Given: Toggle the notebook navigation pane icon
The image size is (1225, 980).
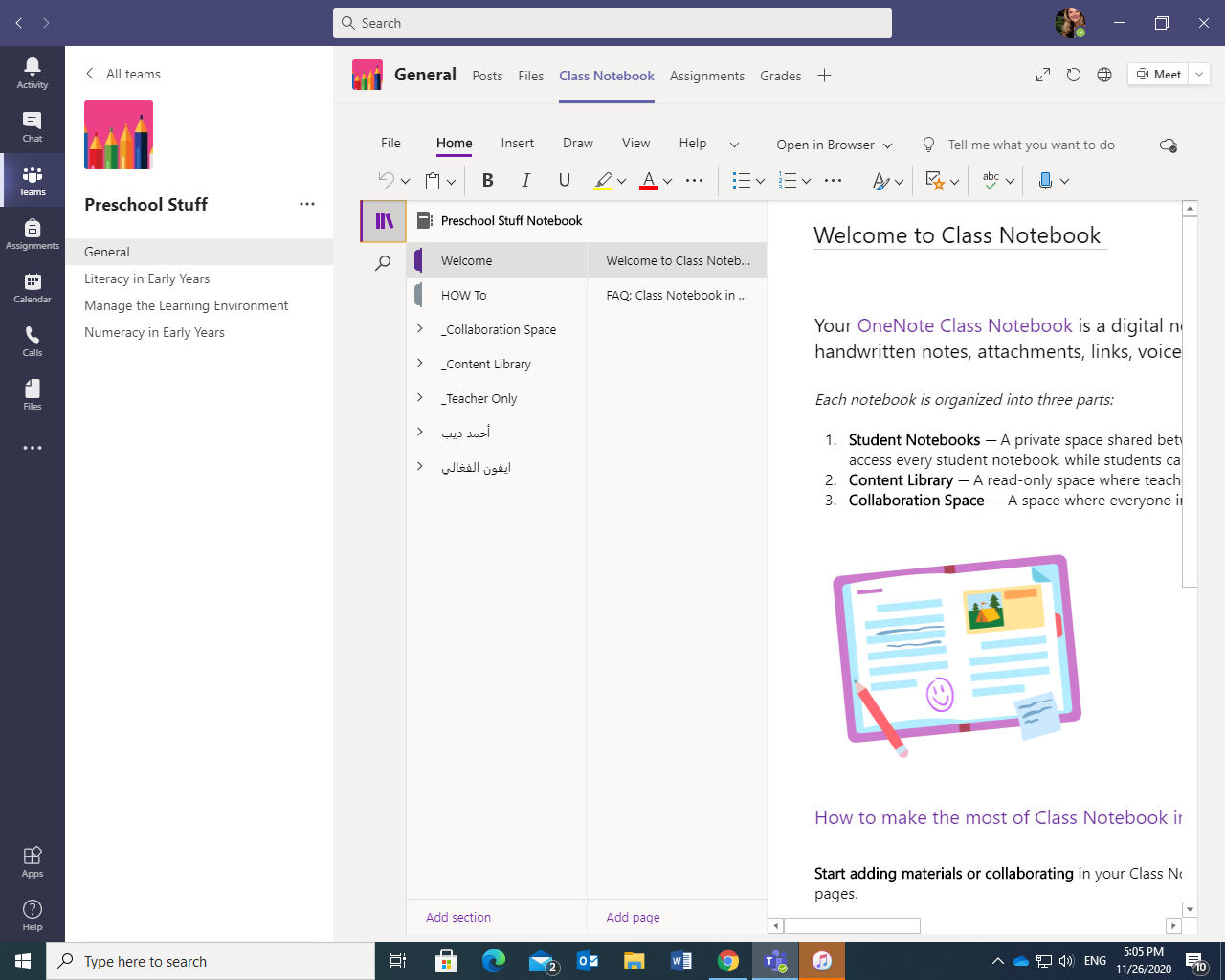Looking at the screenshot, I should coord(384,221).
